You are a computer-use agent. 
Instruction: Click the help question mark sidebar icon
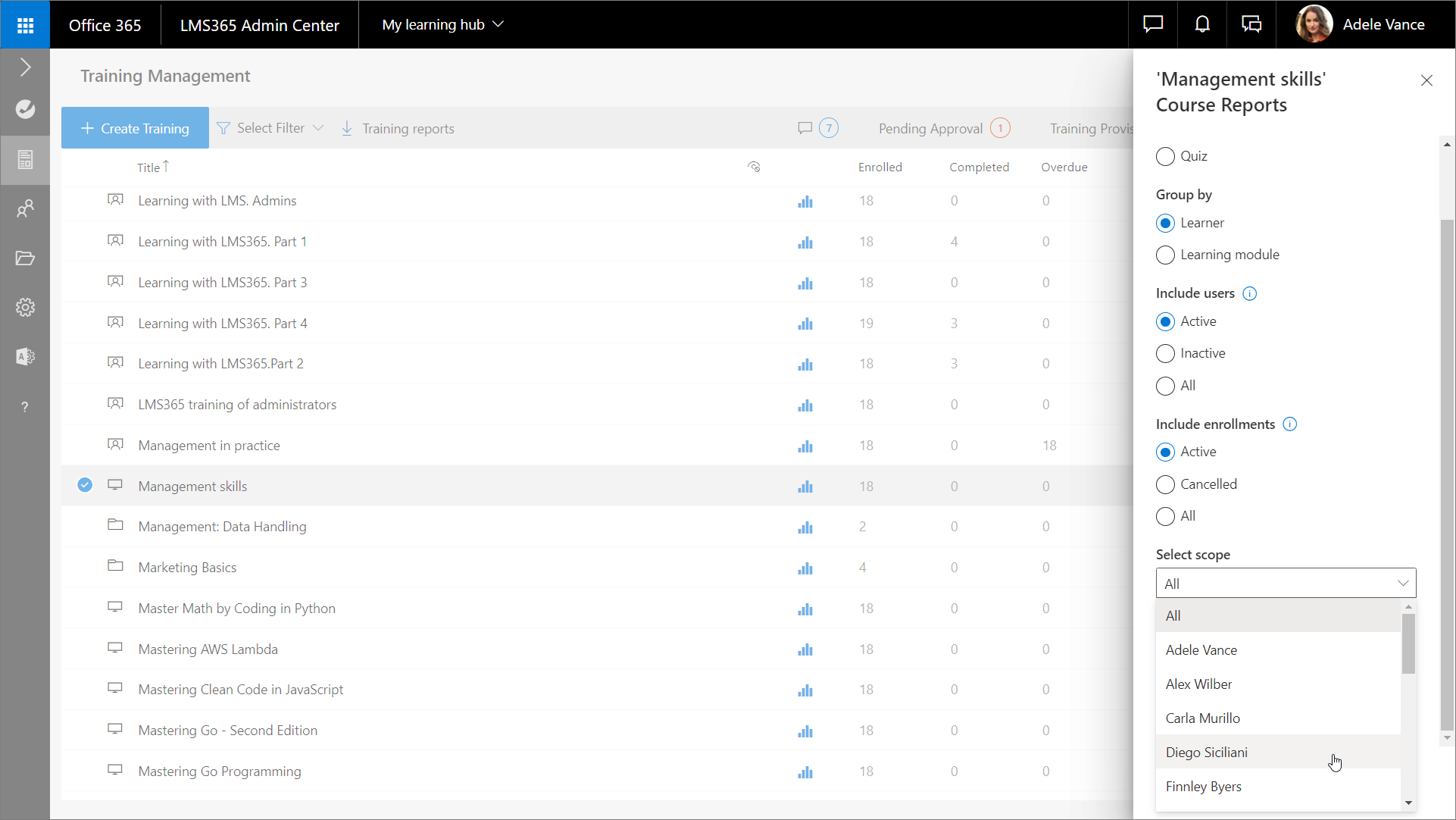point(25,407)
